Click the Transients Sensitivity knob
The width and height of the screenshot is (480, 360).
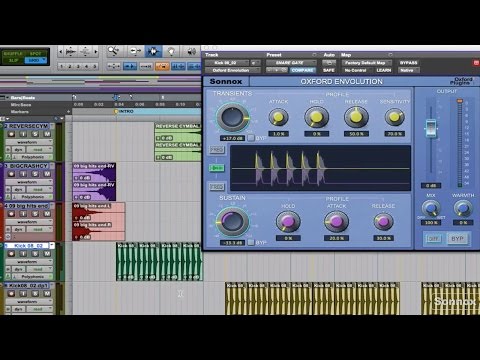click(395, 117)
